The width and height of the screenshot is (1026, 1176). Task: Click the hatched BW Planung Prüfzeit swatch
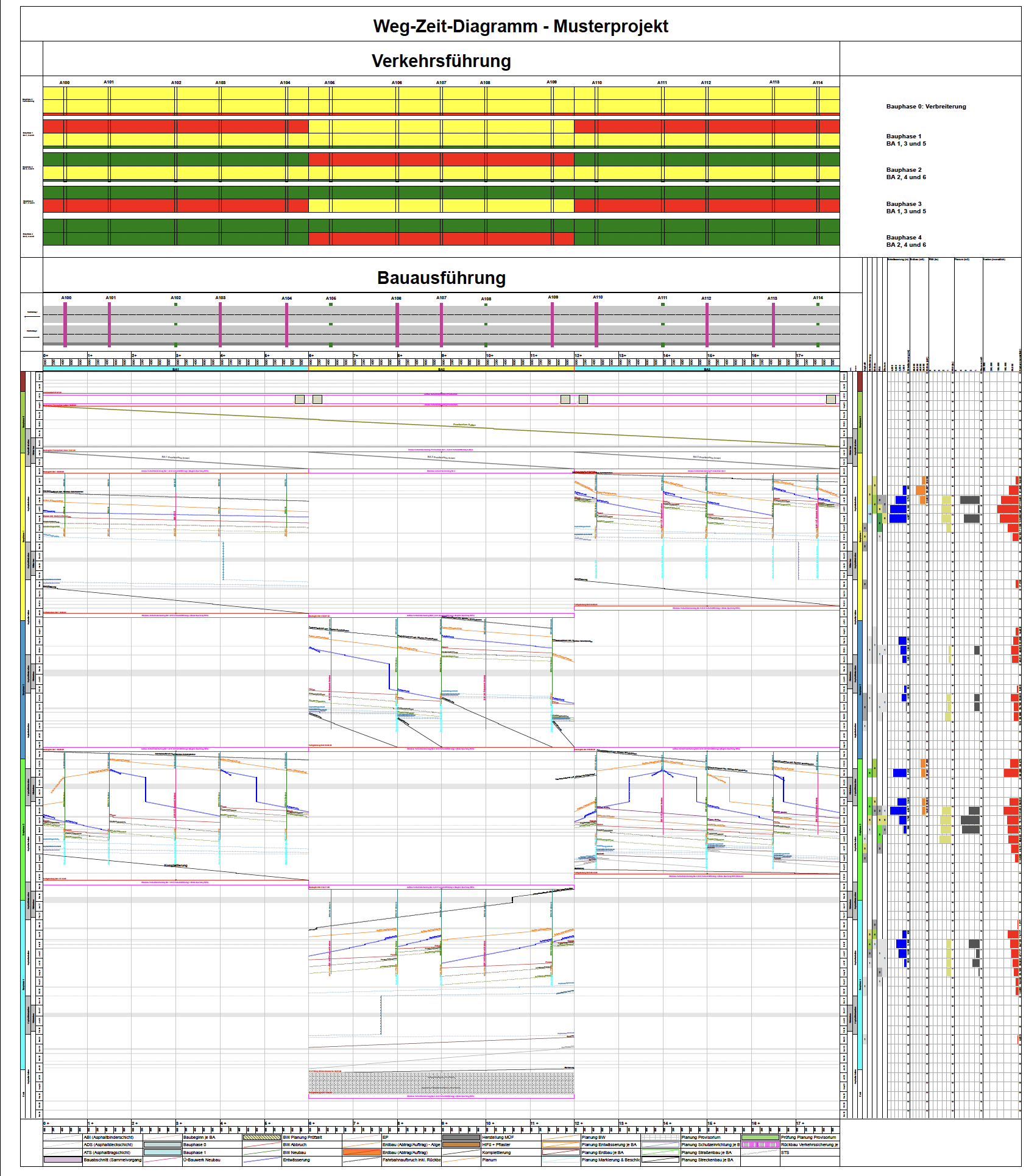[262, 1137]
